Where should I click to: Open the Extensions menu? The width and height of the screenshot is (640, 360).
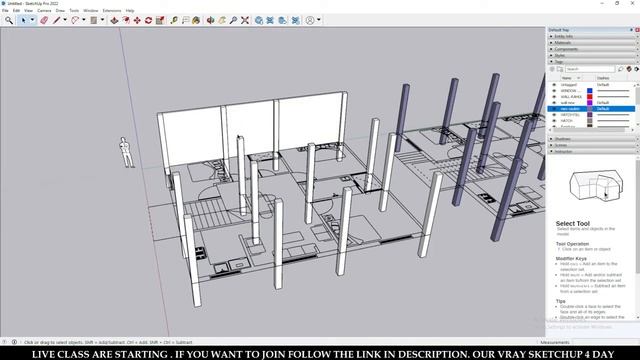click(x=111, y=11)
